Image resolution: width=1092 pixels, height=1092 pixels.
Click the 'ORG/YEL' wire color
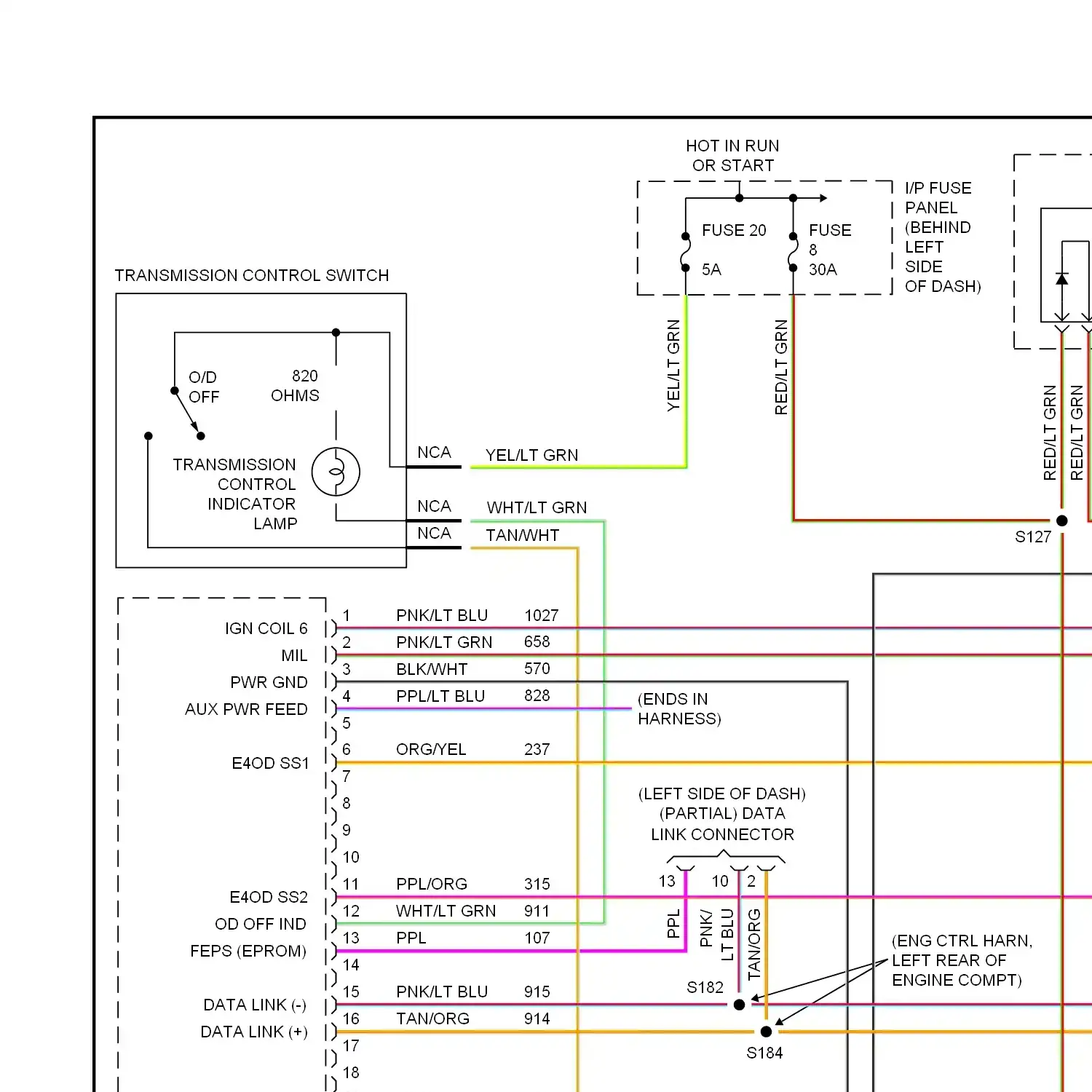tap(431, 749)
